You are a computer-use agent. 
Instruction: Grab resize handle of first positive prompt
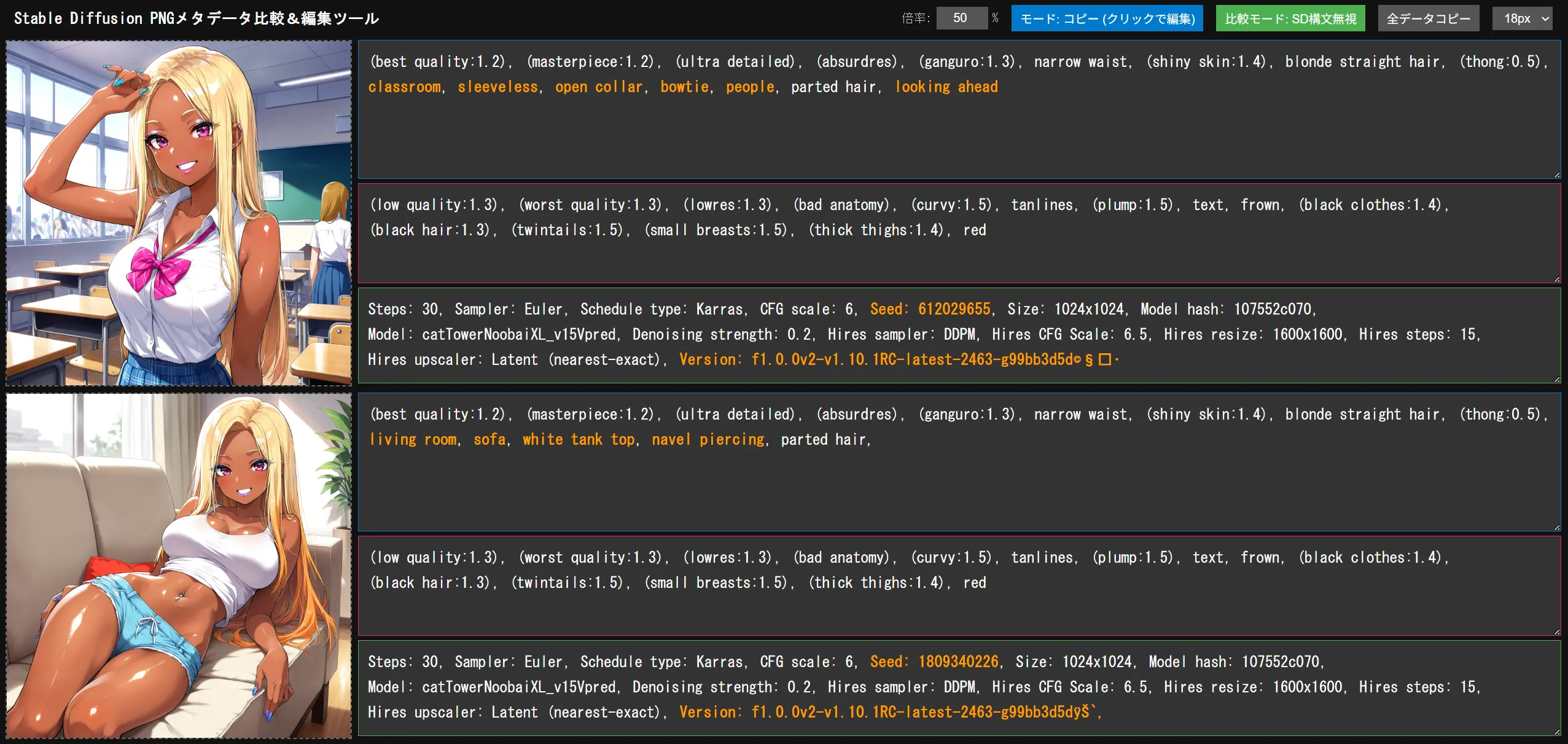(x=1557, y=175)
